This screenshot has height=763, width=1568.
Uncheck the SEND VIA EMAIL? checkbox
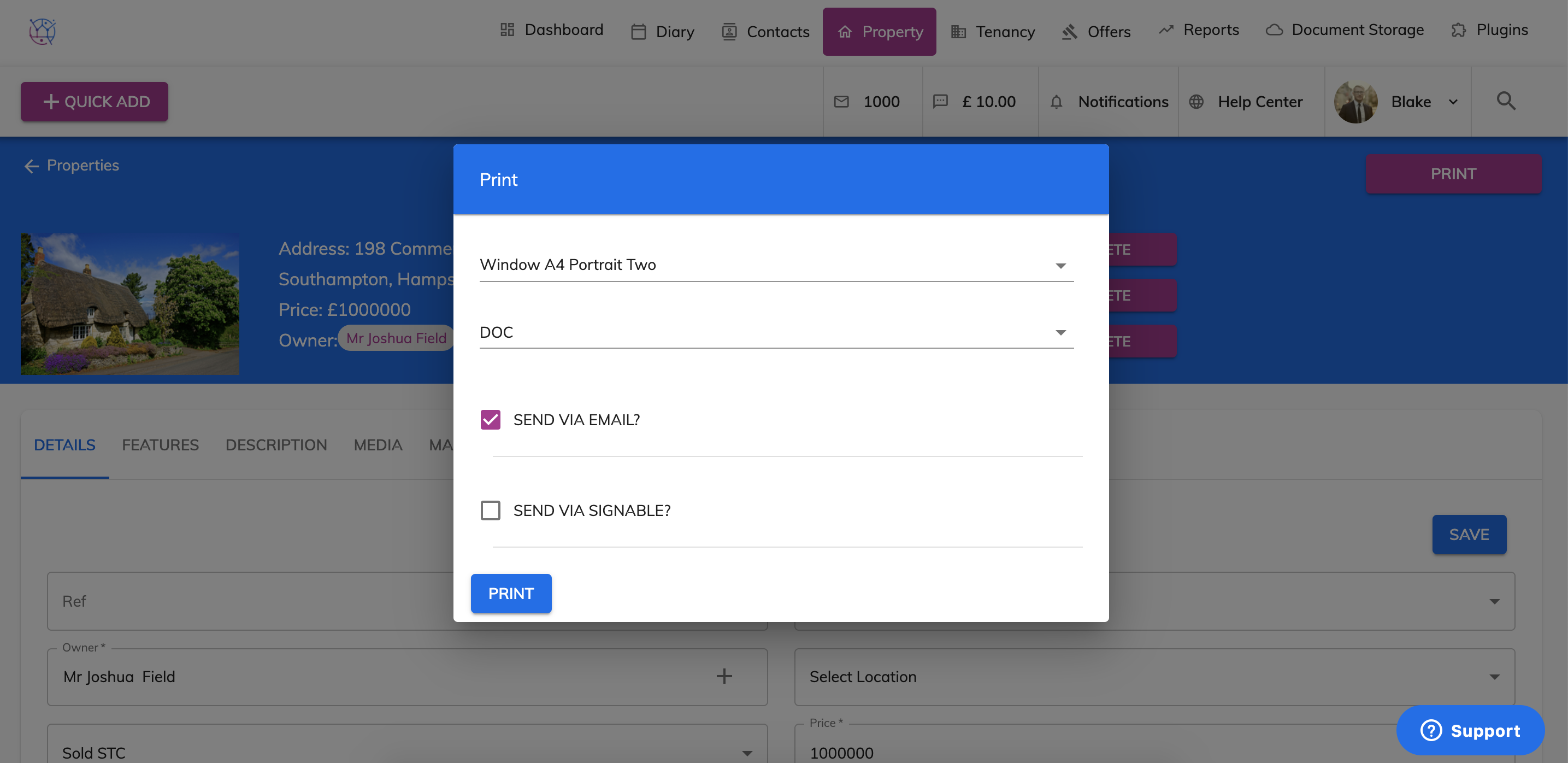(490, 420)
